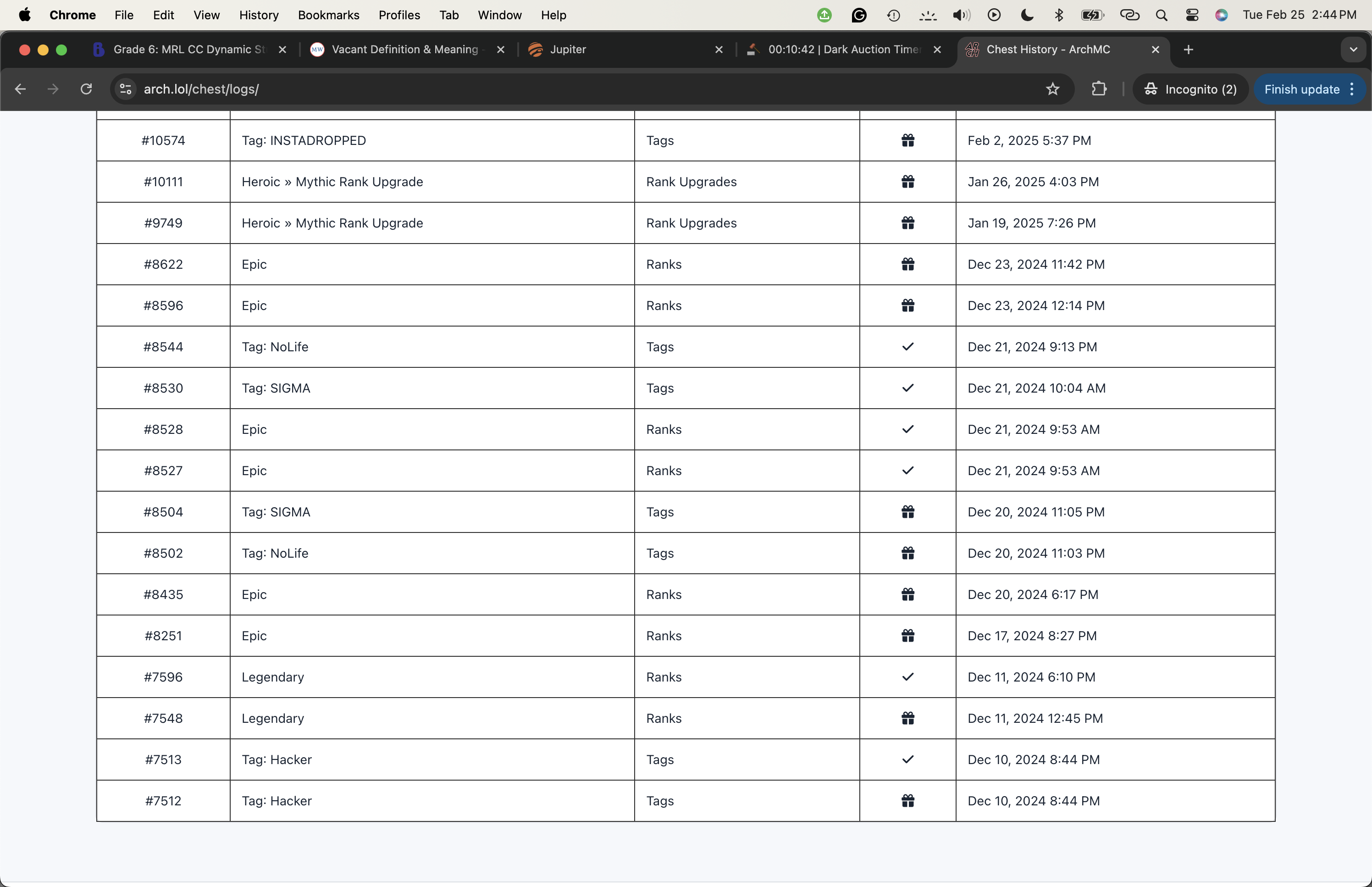
Task: Click the gift icon in row #8435
Action: (907, 594)
